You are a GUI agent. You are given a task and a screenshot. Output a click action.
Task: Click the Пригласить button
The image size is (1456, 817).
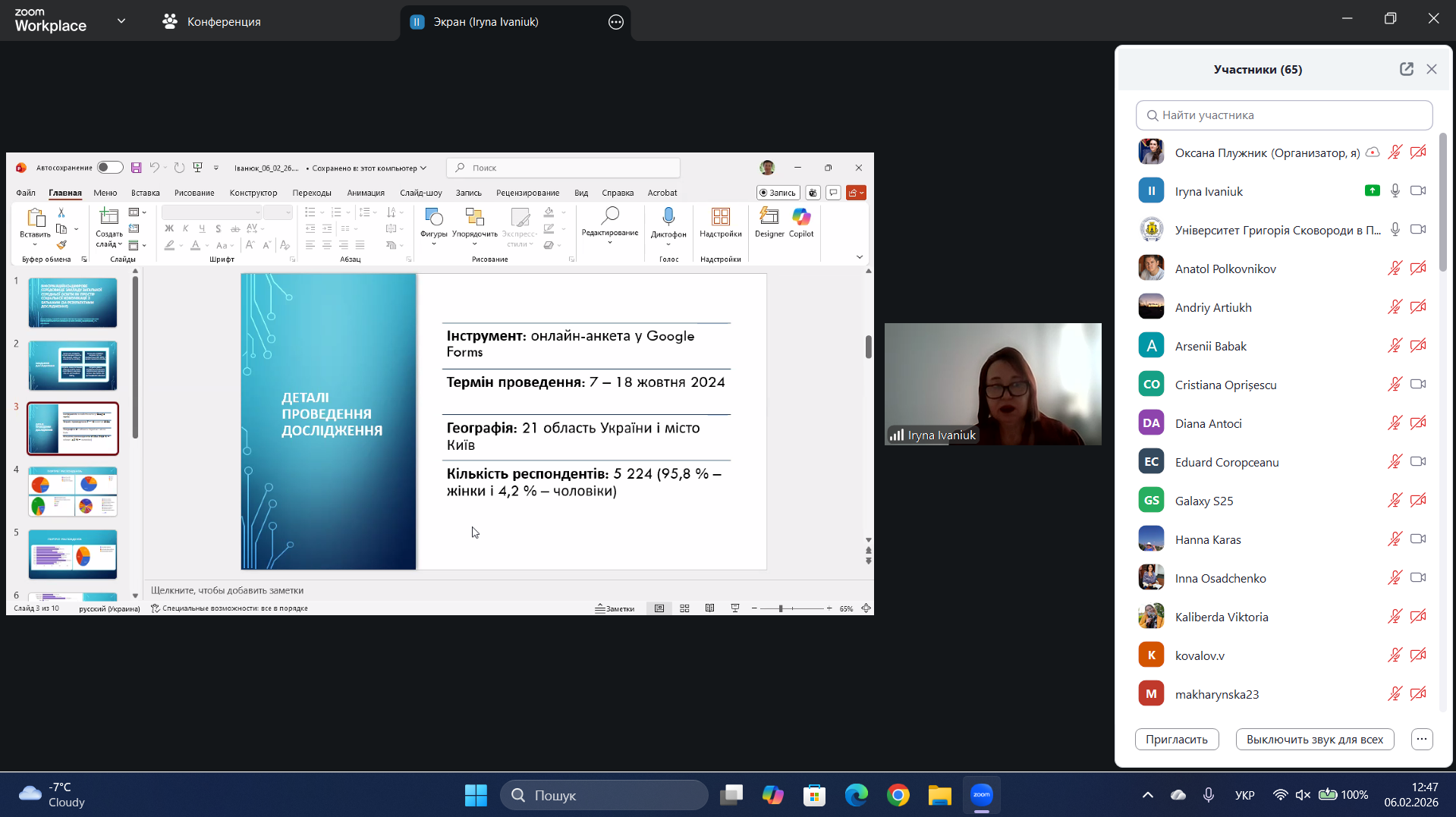pos(1176,739)
